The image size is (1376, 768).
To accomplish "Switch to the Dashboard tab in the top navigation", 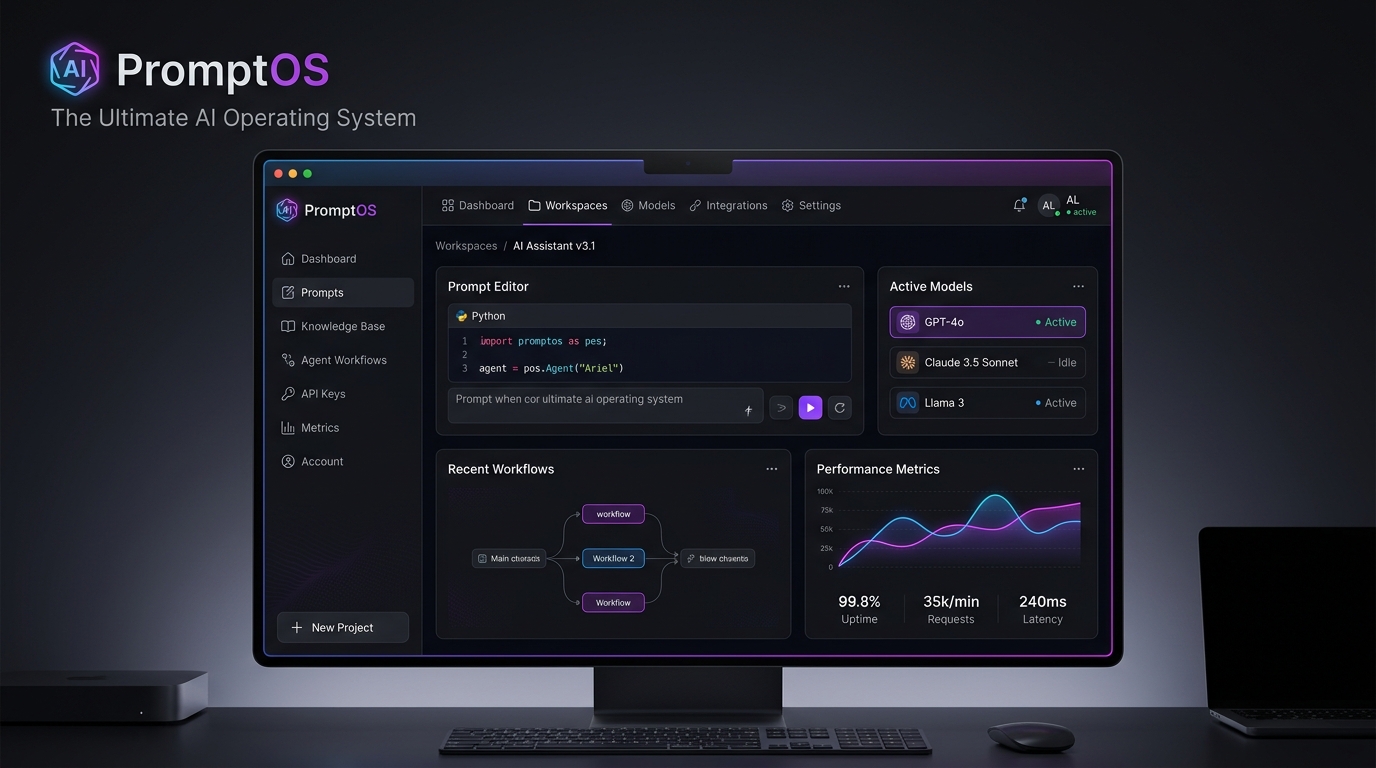I will pos(478,206).
